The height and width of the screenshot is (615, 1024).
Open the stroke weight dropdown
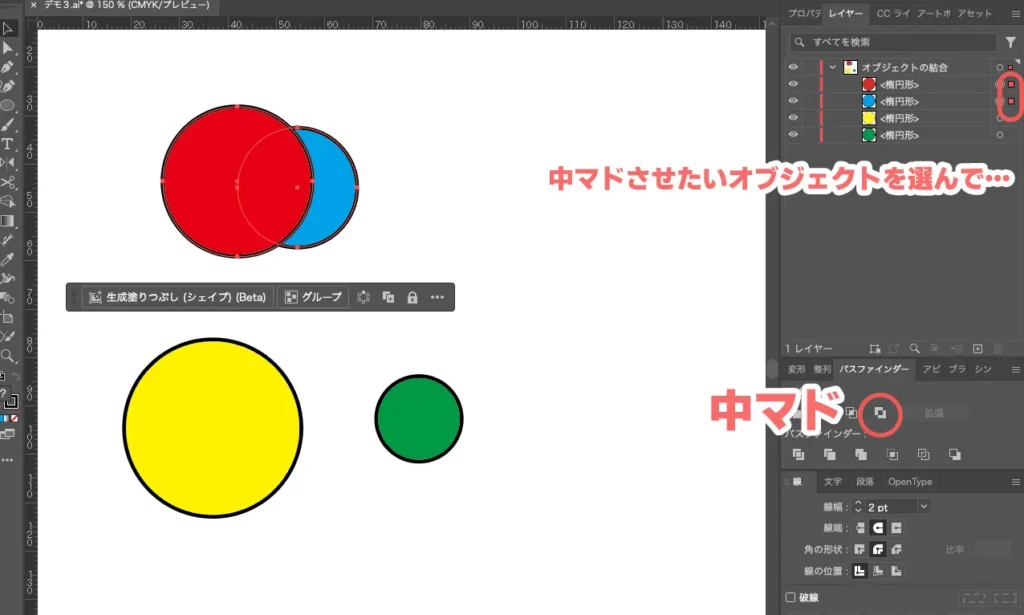[x=923, y=507]
